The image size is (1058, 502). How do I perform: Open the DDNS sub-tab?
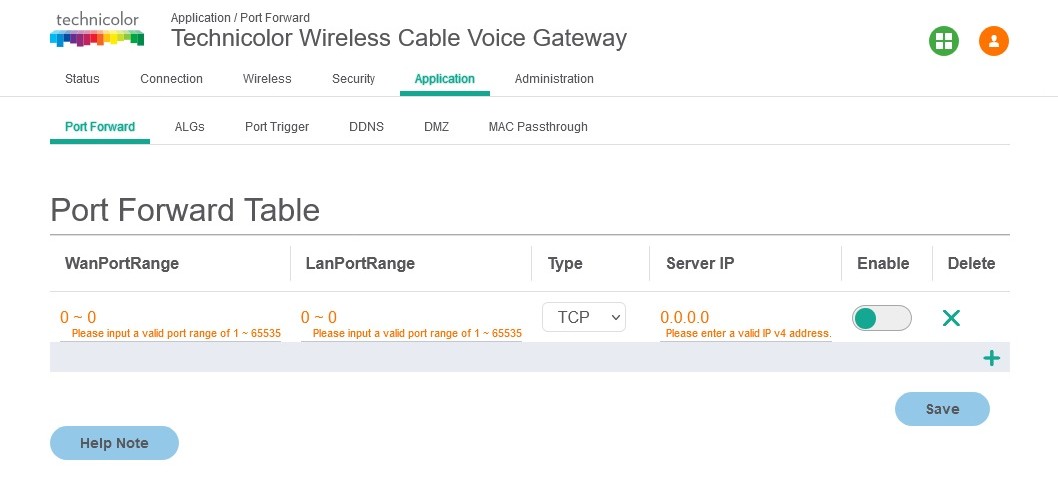coord(366,127)
